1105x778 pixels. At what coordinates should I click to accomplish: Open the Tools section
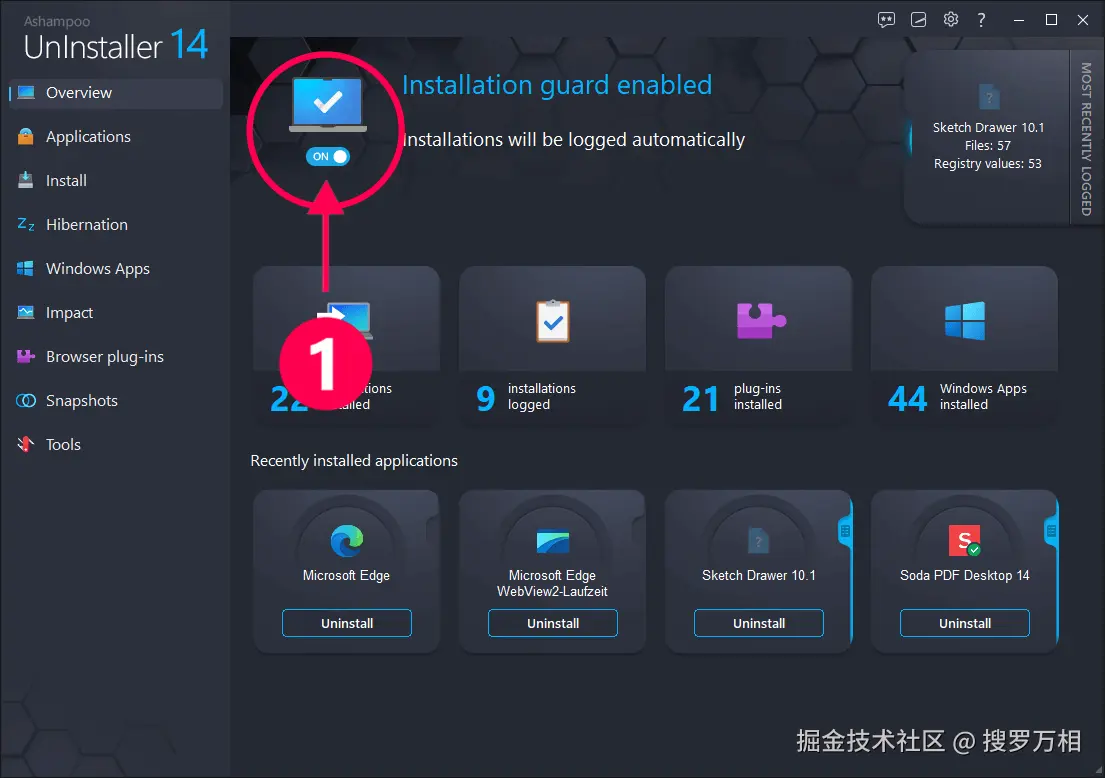coord(116,445)
